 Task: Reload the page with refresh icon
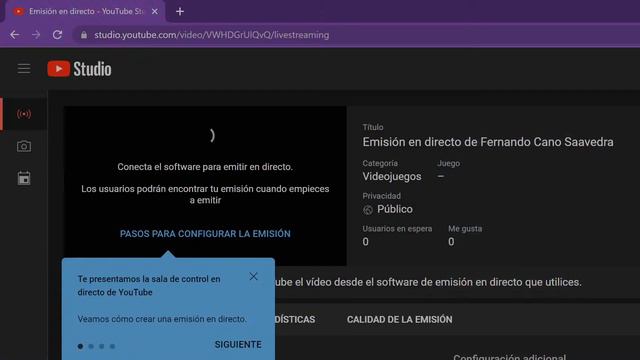[x=58, y=35]
